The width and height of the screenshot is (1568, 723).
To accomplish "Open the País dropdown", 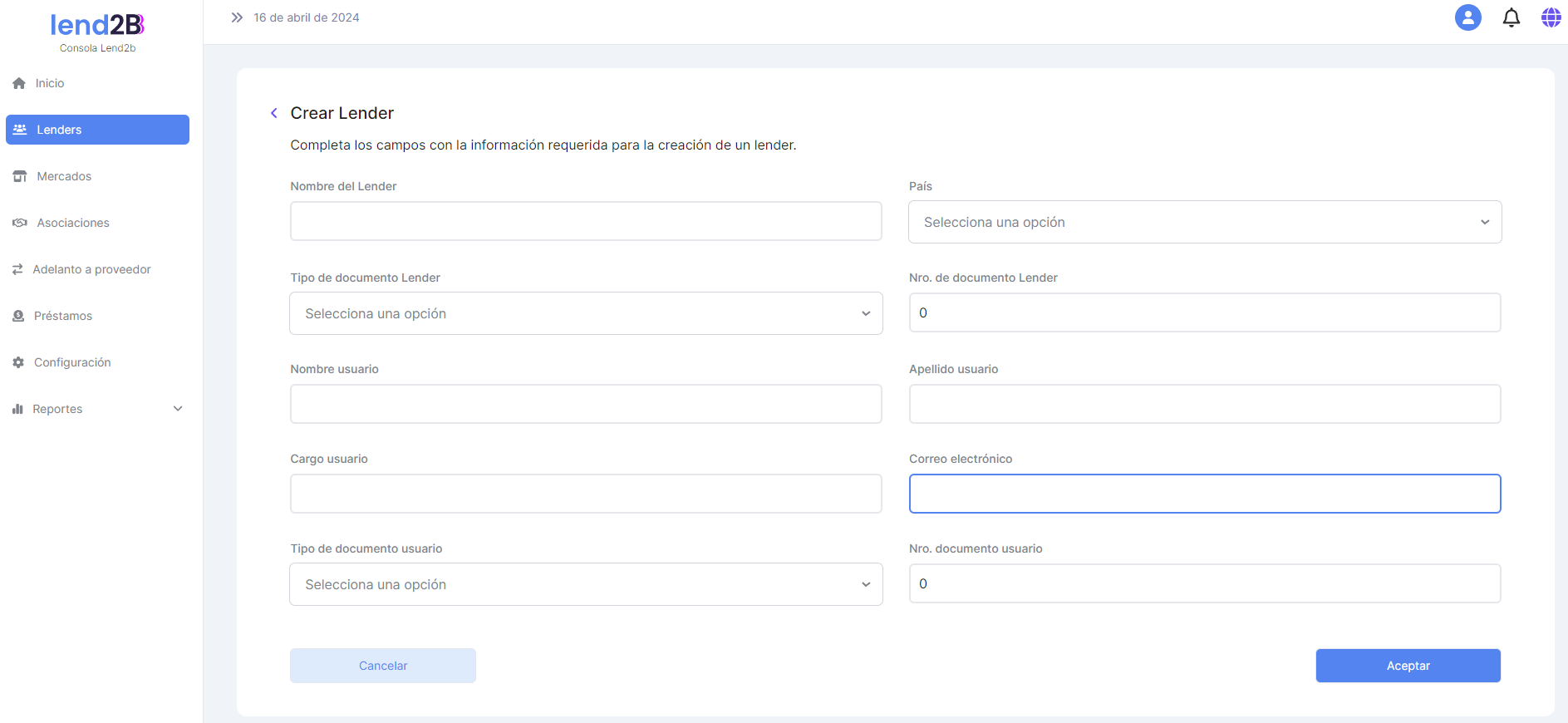I will coord(1204,222).
